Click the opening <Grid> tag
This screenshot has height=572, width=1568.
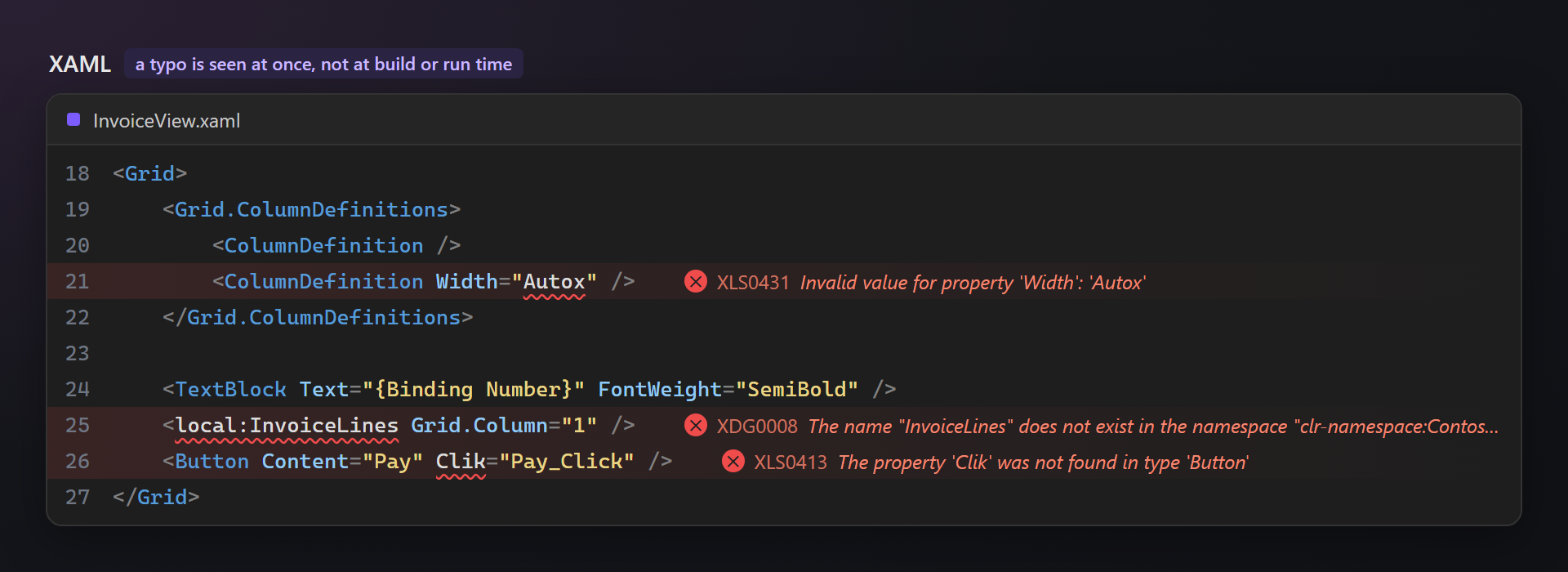click(x=150, y=173)
